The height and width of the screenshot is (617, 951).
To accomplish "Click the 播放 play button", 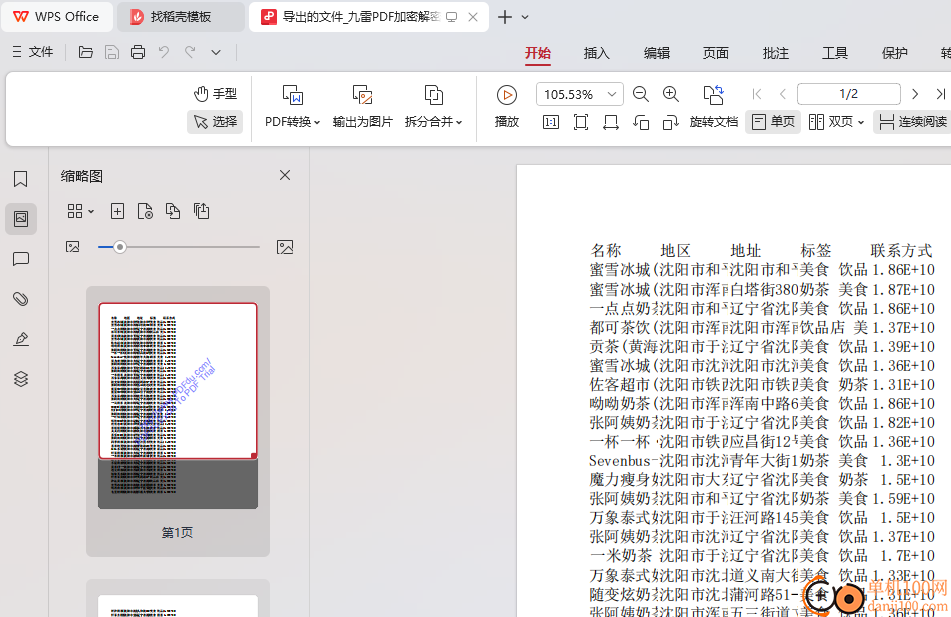I will coord(507,106).
